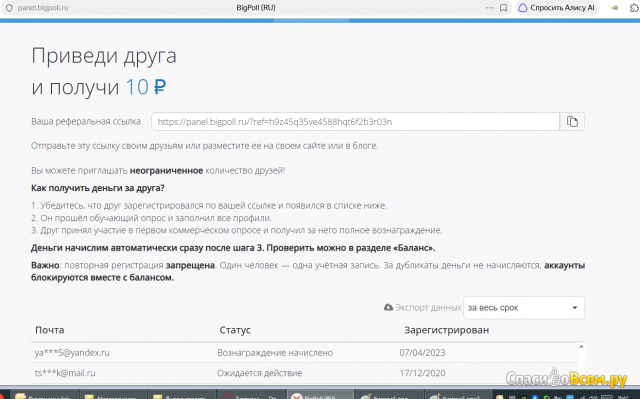The height and width of the screenshot is (399, 640).
Task: Sort by the 'Почта' column header
Action: pos(49,330)
